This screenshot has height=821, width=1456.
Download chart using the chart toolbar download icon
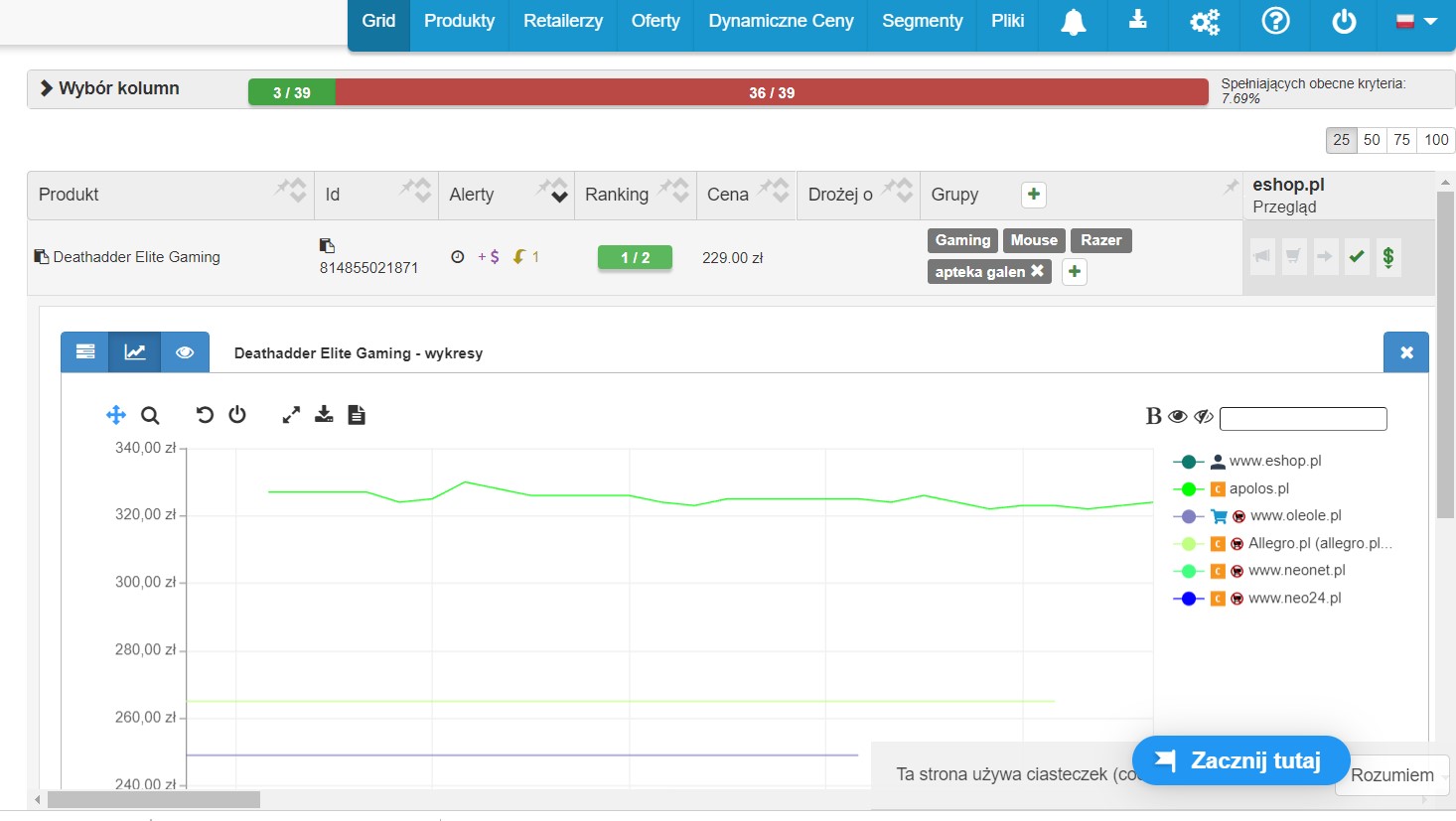tap(324, 415)
